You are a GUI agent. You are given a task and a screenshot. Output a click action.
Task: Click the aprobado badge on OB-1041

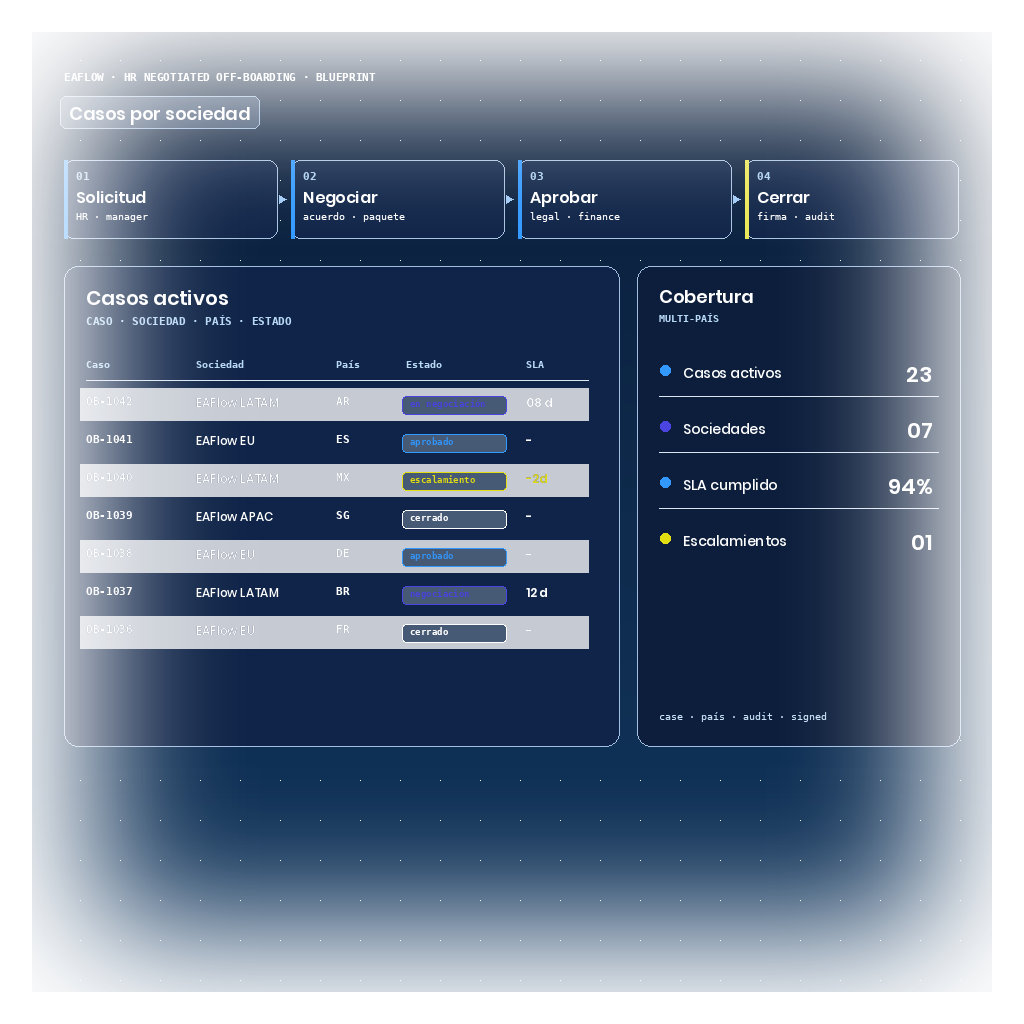click(x=455, y=443)
